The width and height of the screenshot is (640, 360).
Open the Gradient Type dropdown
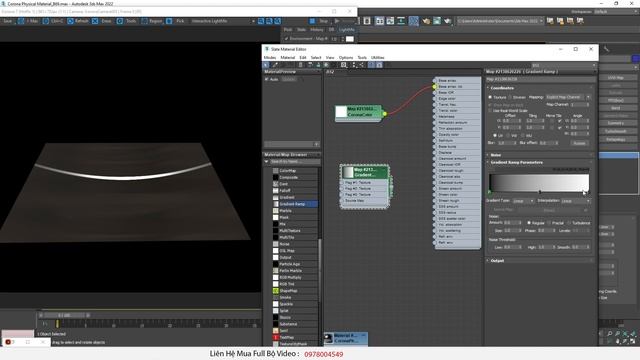point(523,201)
